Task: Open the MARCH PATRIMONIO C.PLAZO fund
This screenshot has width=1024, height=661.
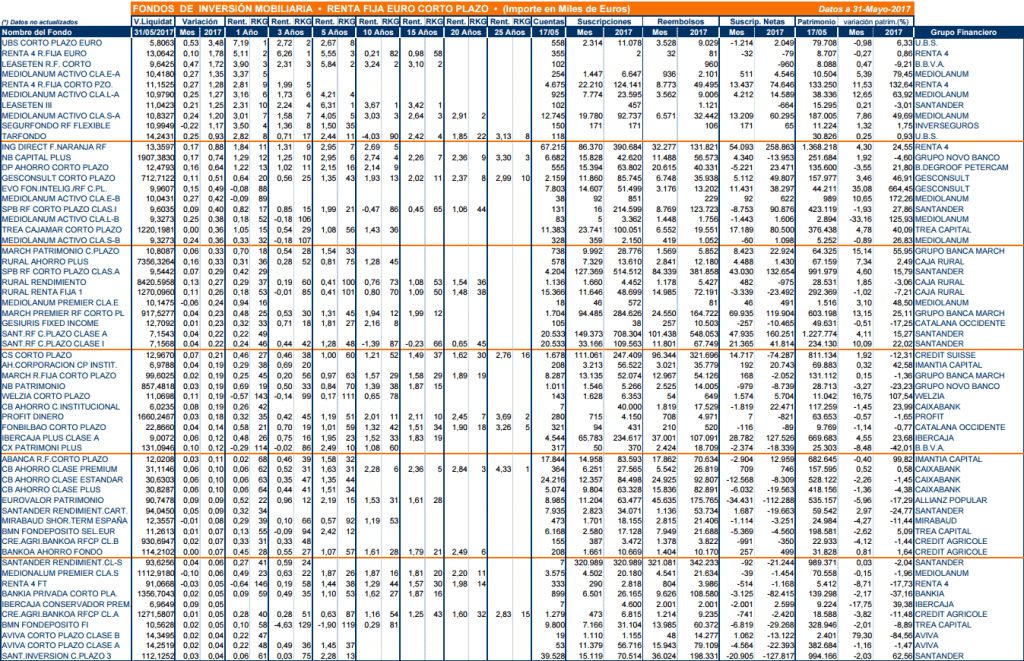Action: pos(60,251)
